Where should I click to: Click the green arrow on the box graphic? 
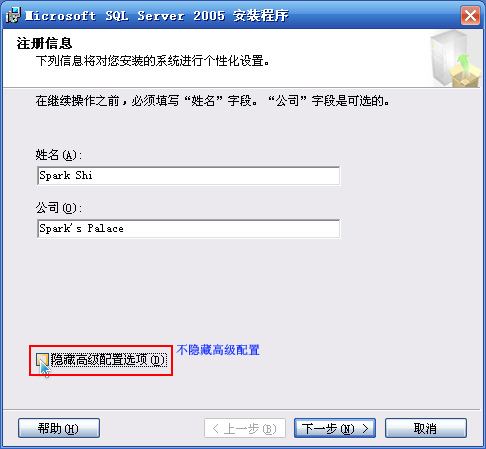coord(464,63)
